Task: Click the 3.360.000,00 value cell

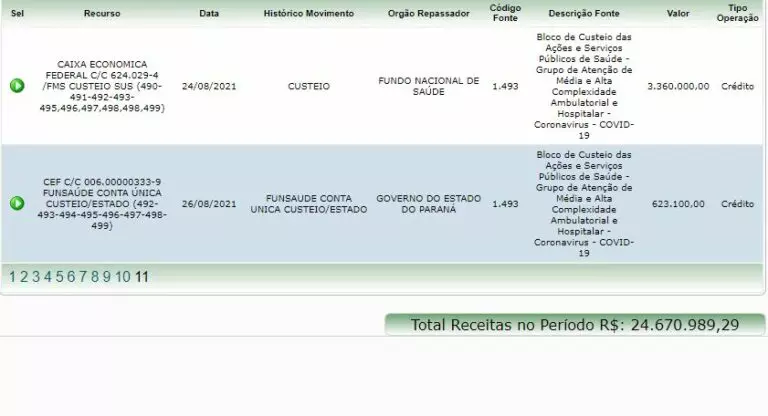Action: (x=678, y=86)
